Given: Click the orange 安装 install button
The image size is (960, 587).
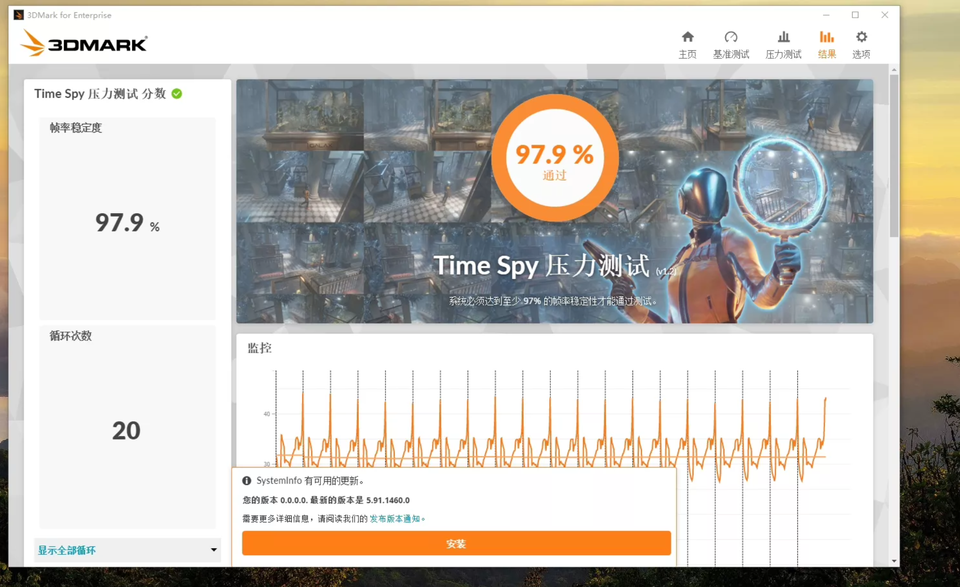Looking at the screenshot, I should (456, 544).
